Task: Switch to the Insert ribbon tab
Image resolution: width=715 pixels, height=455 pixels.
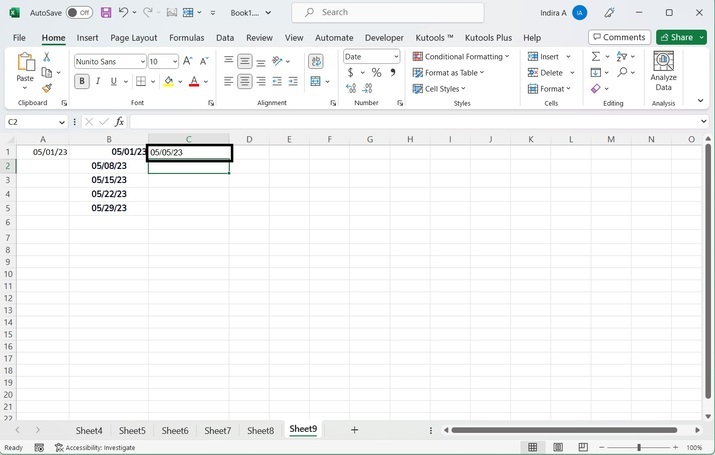Action: tap(87, 38)
